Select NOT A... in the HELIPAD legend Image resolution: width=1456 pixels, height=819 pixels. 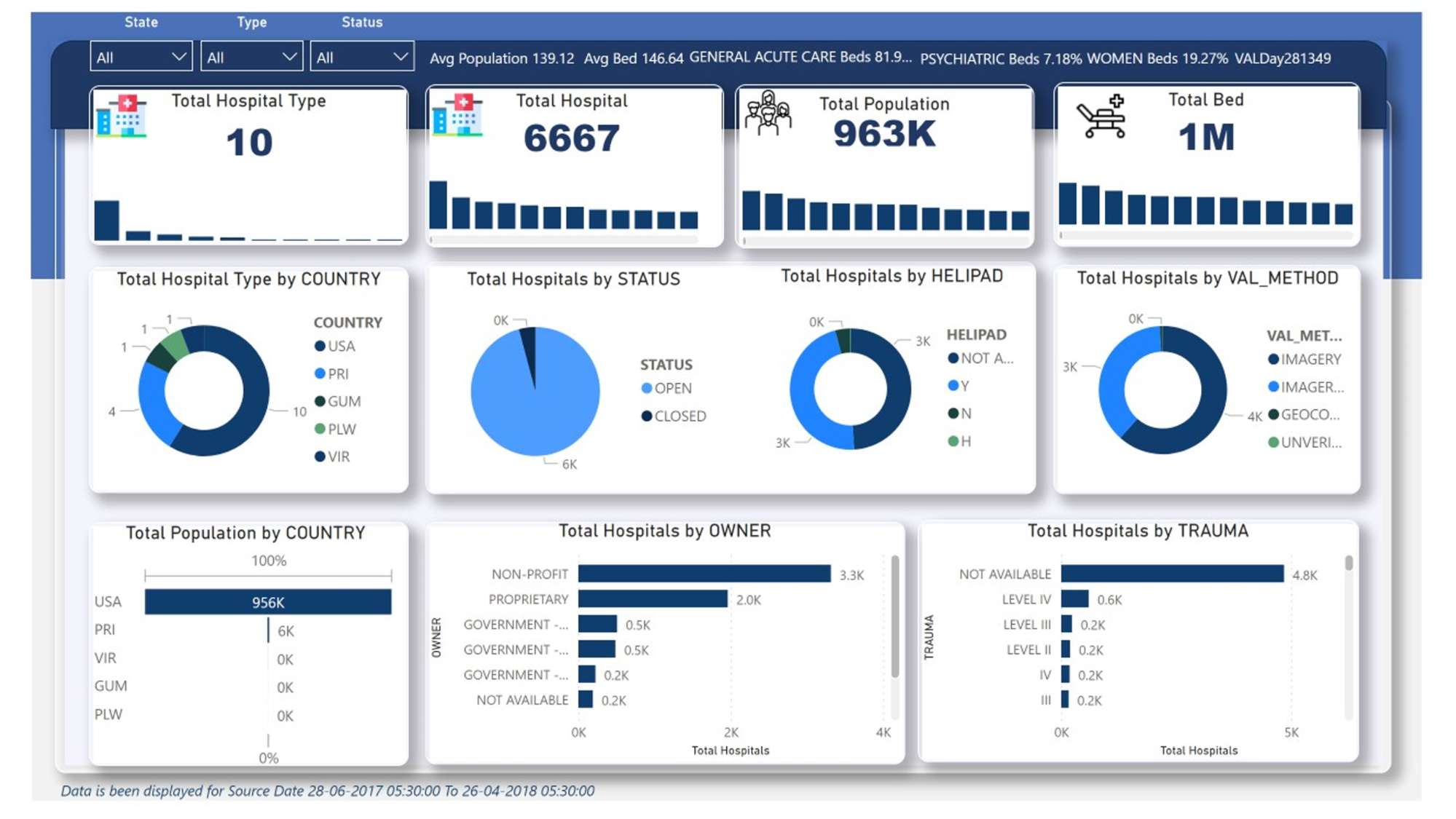click(x=980, y=358)
